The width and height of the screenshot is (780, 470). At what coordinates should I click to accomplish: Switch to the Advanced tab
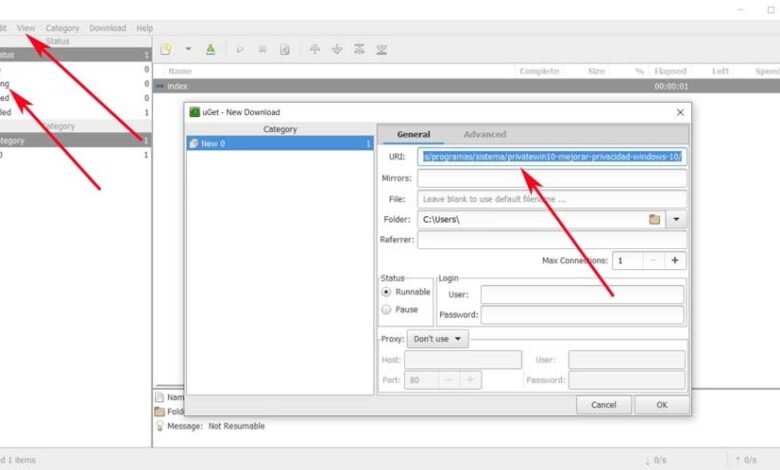(485, 134)
